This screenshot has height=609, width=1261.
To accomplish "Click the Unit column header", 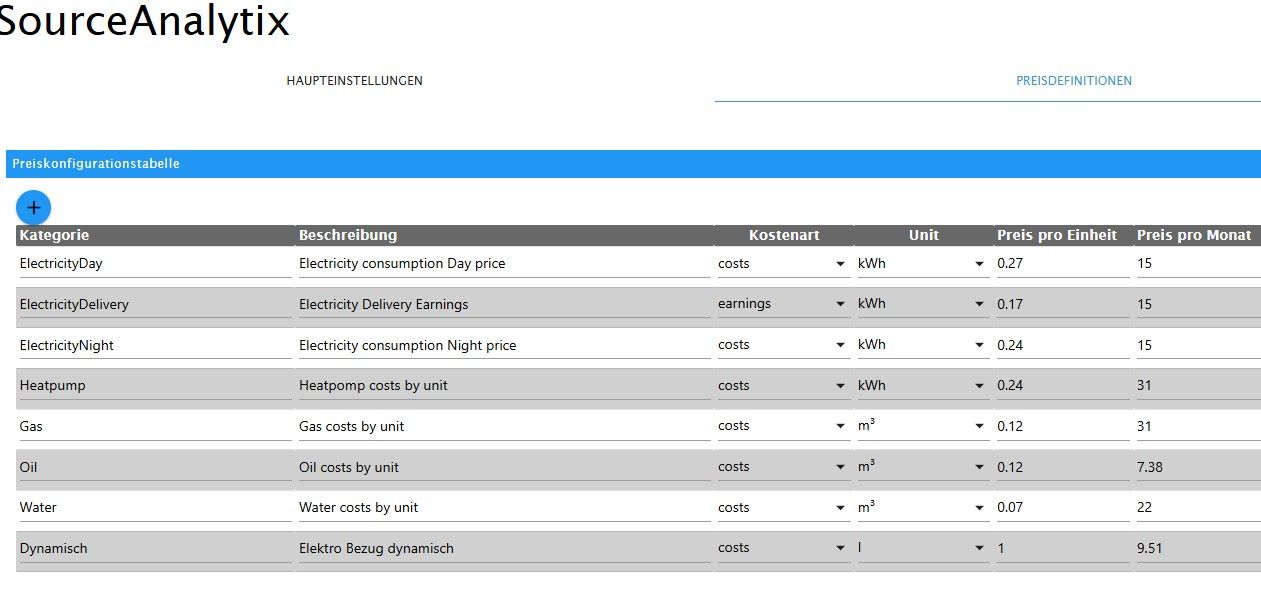I will [924, 235].
